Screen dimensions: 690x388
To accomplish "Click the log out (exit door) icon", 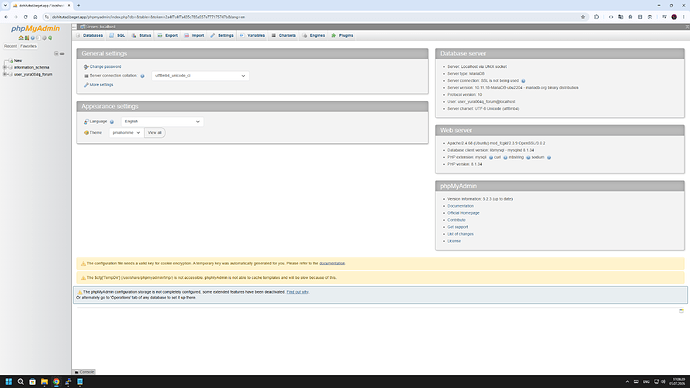I will (x=27, y=38).
